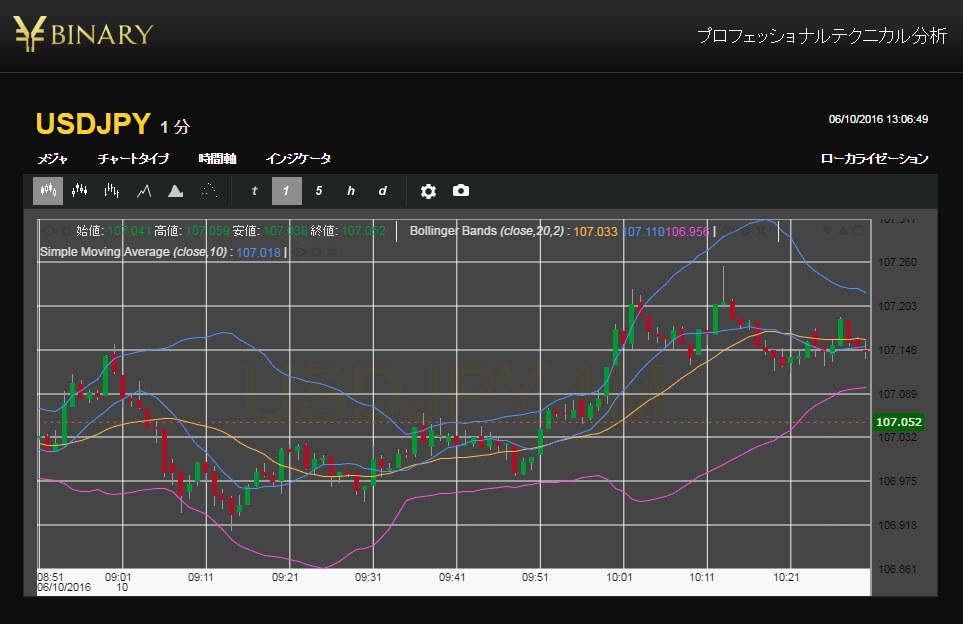Click the 09:41 time axis label
This screenshot has height=624, width=963.
click(x=452, y=577)
